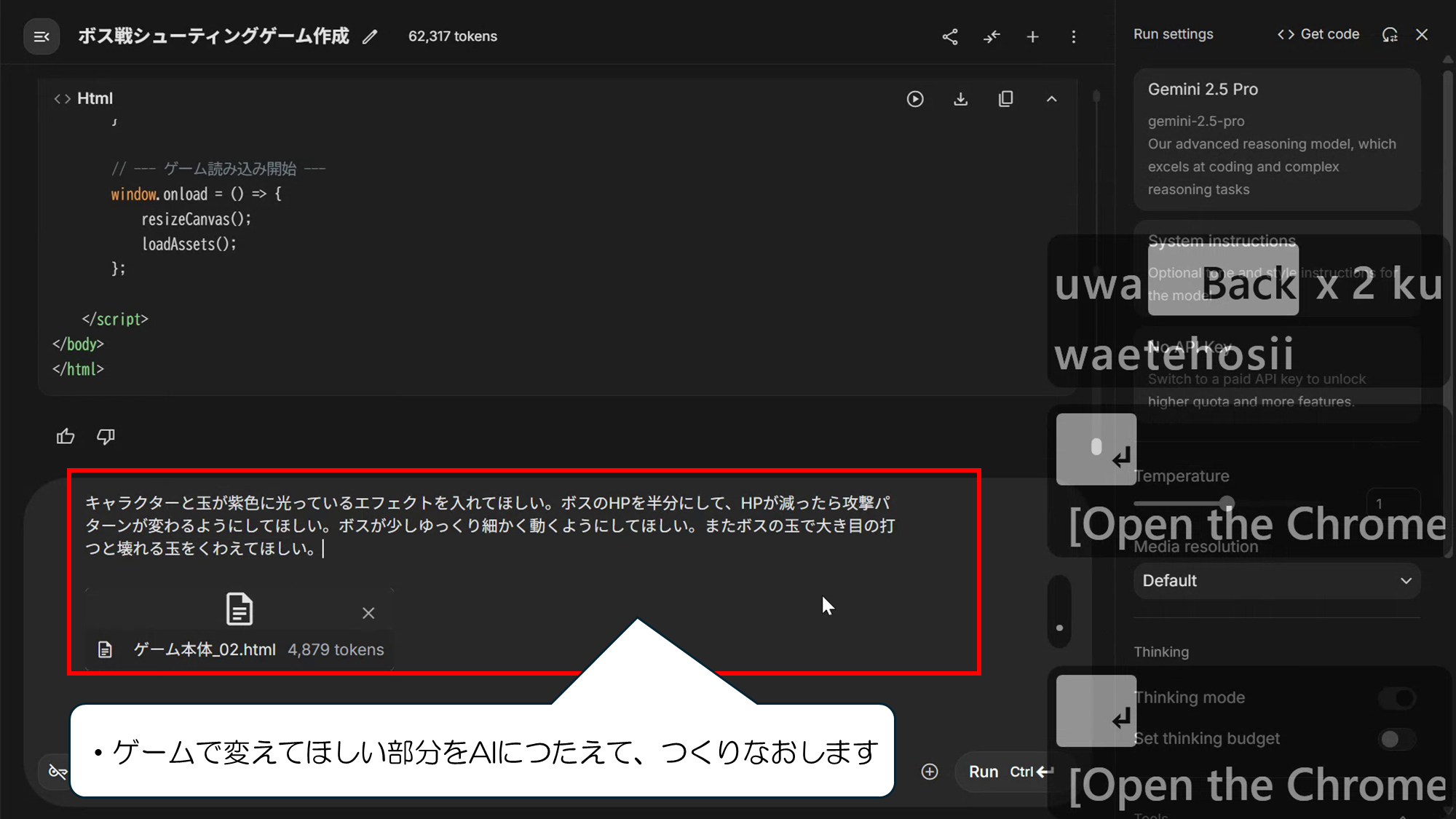Toggle the left navigation sidebar icon
The image size is (1456, 819).
[x=41, y=36]
